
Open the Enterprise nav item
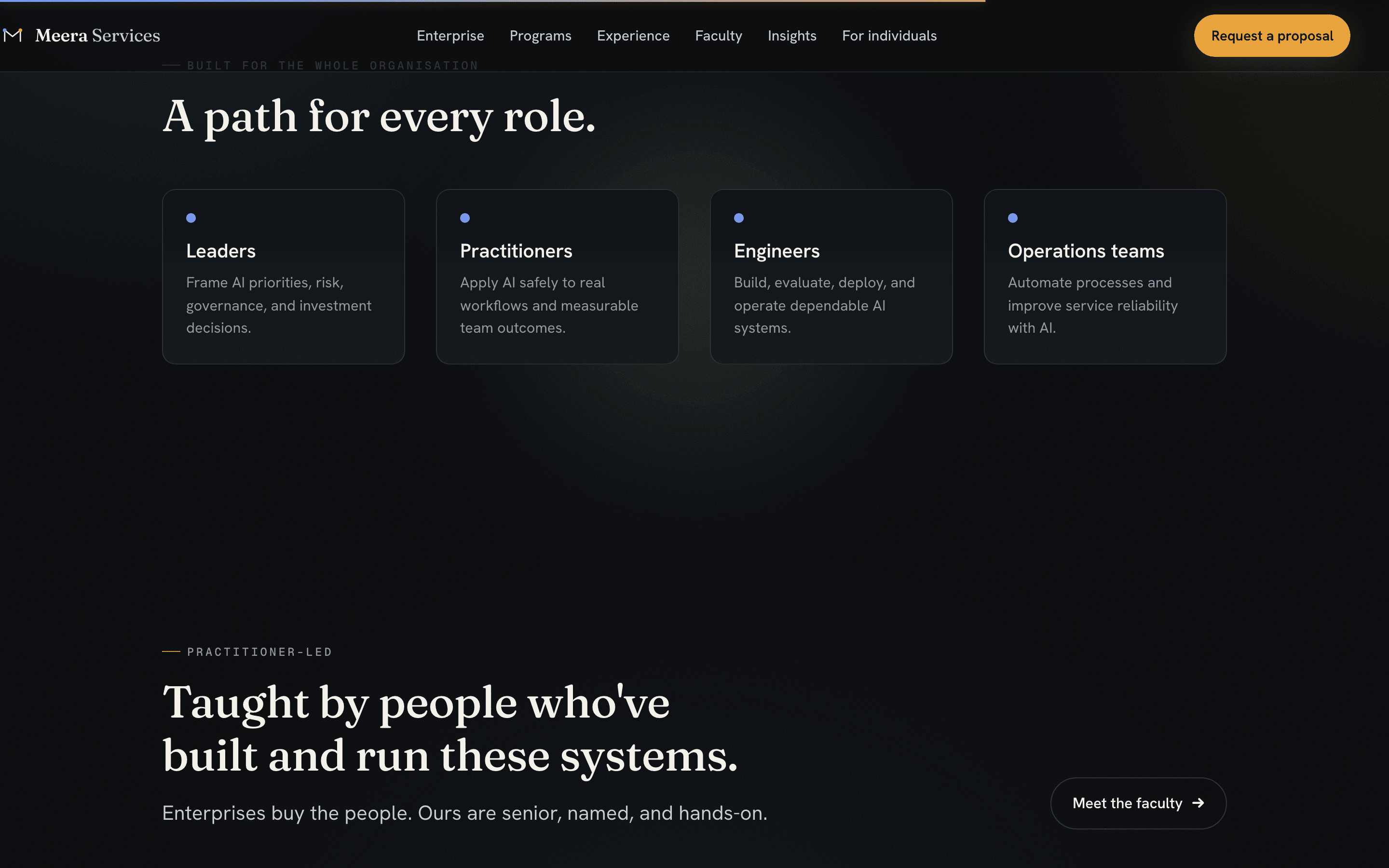click(450, 36)
